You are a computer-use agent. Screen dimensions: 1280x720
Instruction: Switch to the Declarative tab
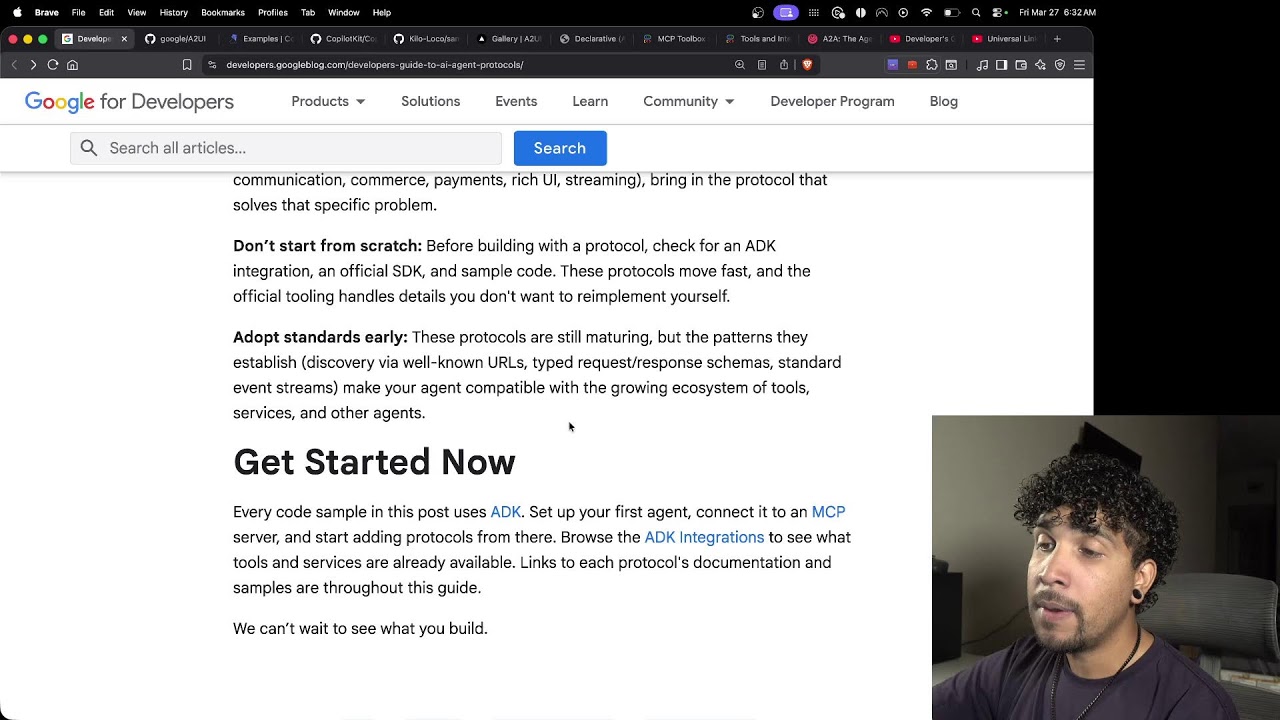592,39
